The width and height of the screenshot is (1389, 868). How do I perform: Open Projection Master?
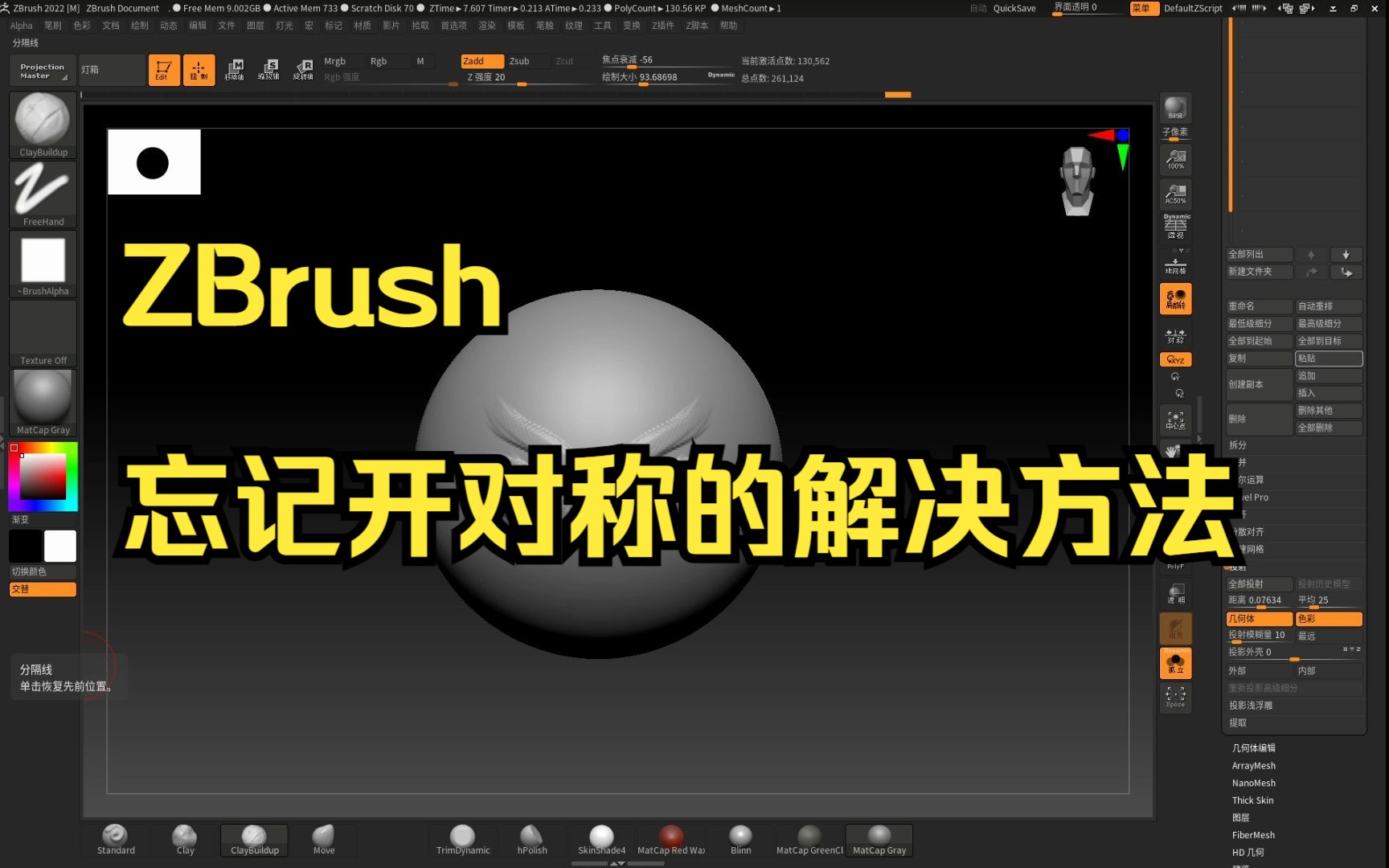pos(43,70)
